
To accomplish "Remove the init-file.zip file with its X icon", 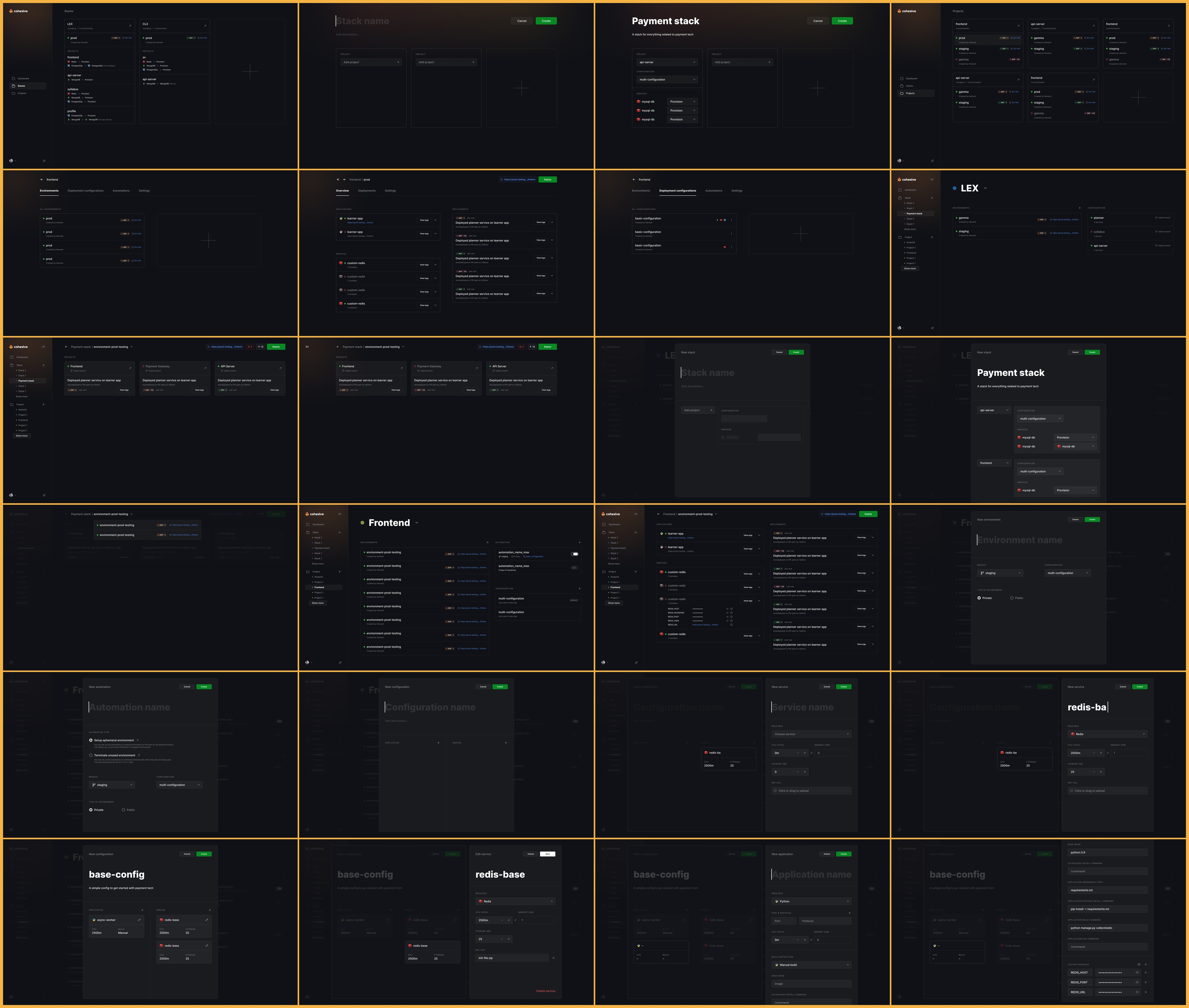I will tap(553, 958).
